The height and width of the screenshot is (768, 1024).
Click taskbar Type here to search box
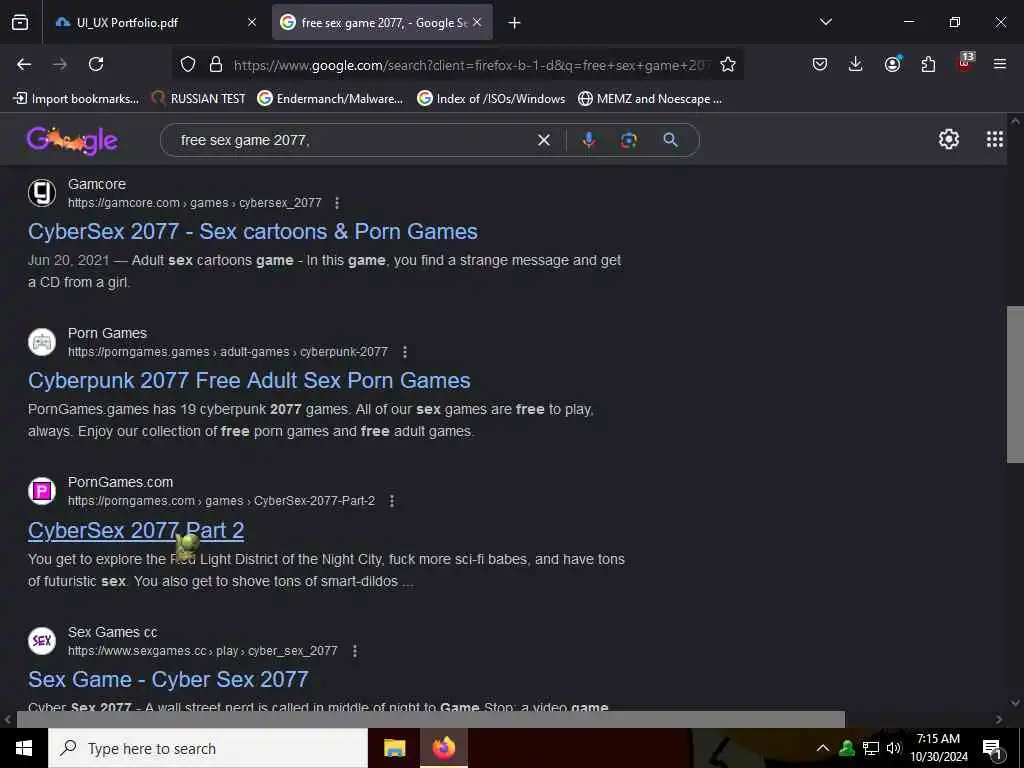208,748
